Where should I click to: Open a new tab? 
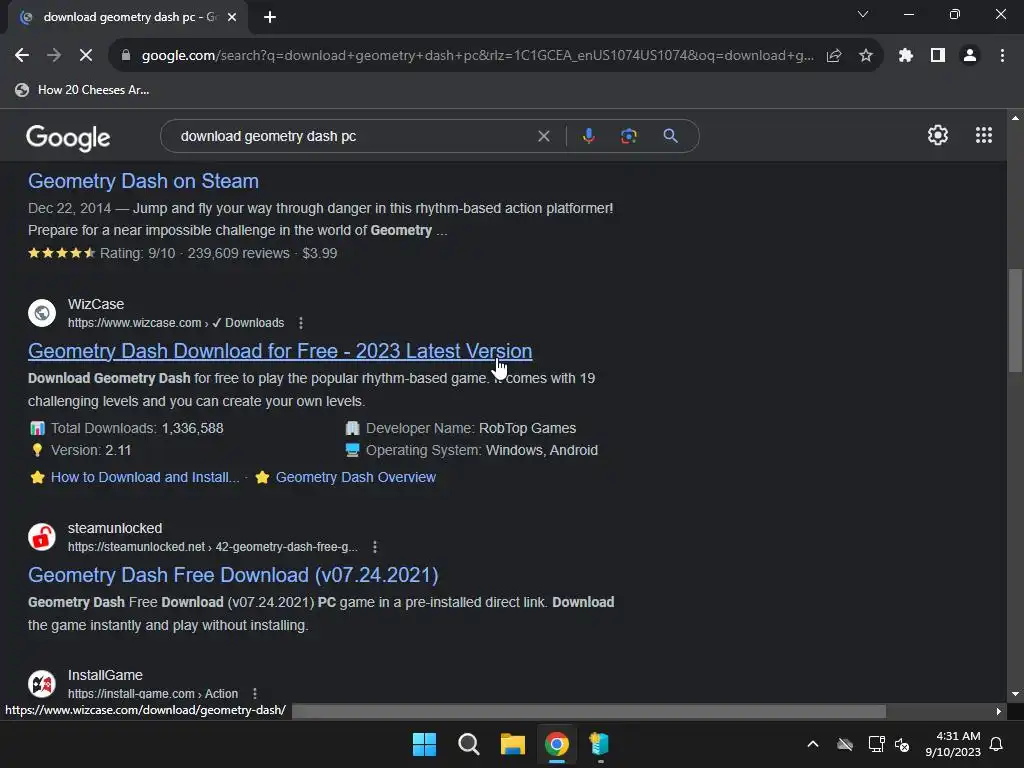[270, 17]
